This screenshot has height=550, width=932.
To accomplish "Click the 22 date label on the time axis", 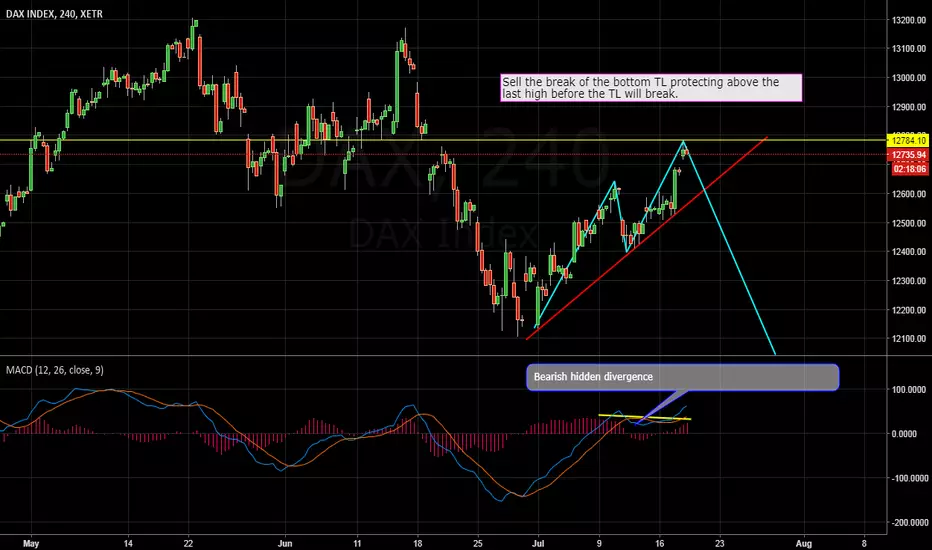I will pos(188,543).
